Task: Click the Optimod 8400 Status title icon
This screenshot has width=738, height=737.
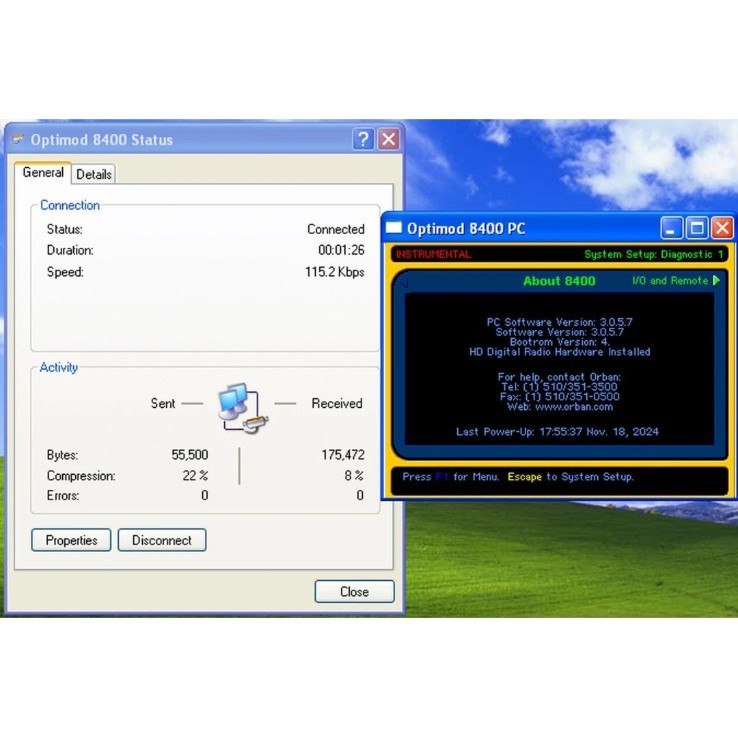Action: (18, 140)
